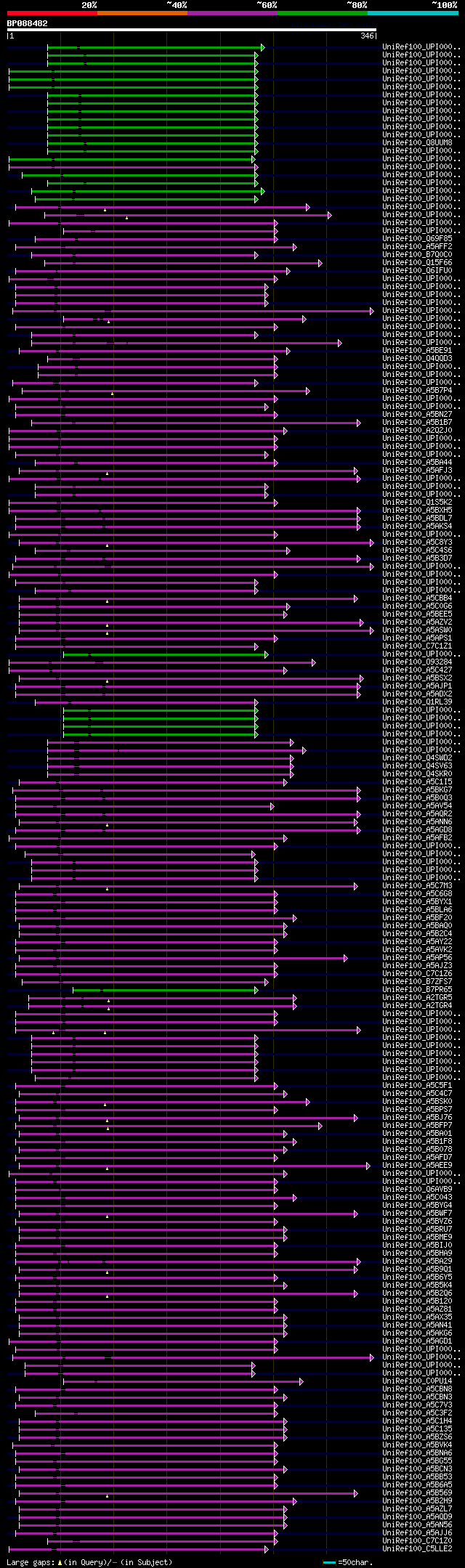Select UniRef100_A5BWF7 label
The image size is (465, 1568).
pos(417,1214)
